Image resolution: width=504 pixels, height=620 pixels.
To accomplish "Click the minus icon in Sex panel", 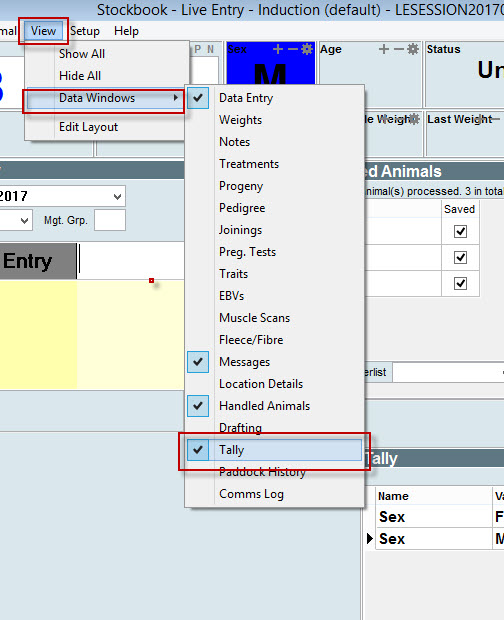I will click(293, 49).
